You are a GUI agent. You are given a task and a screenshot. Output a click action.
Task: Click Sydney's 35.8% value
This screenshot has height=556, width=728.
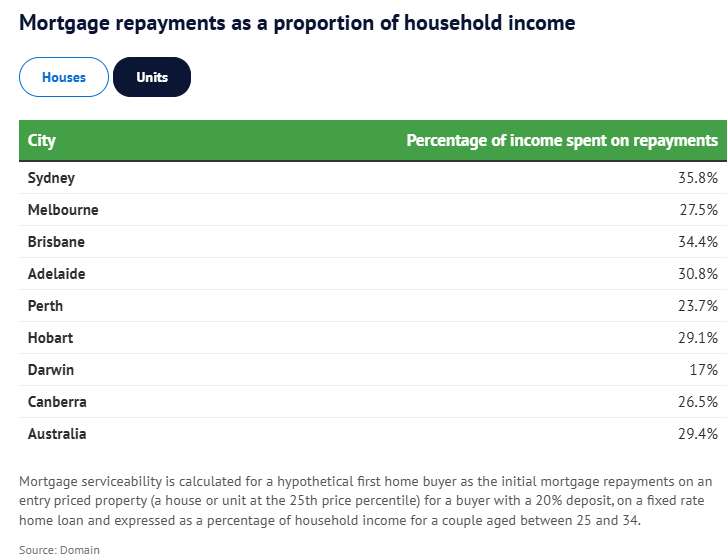[x=698, y=178]
